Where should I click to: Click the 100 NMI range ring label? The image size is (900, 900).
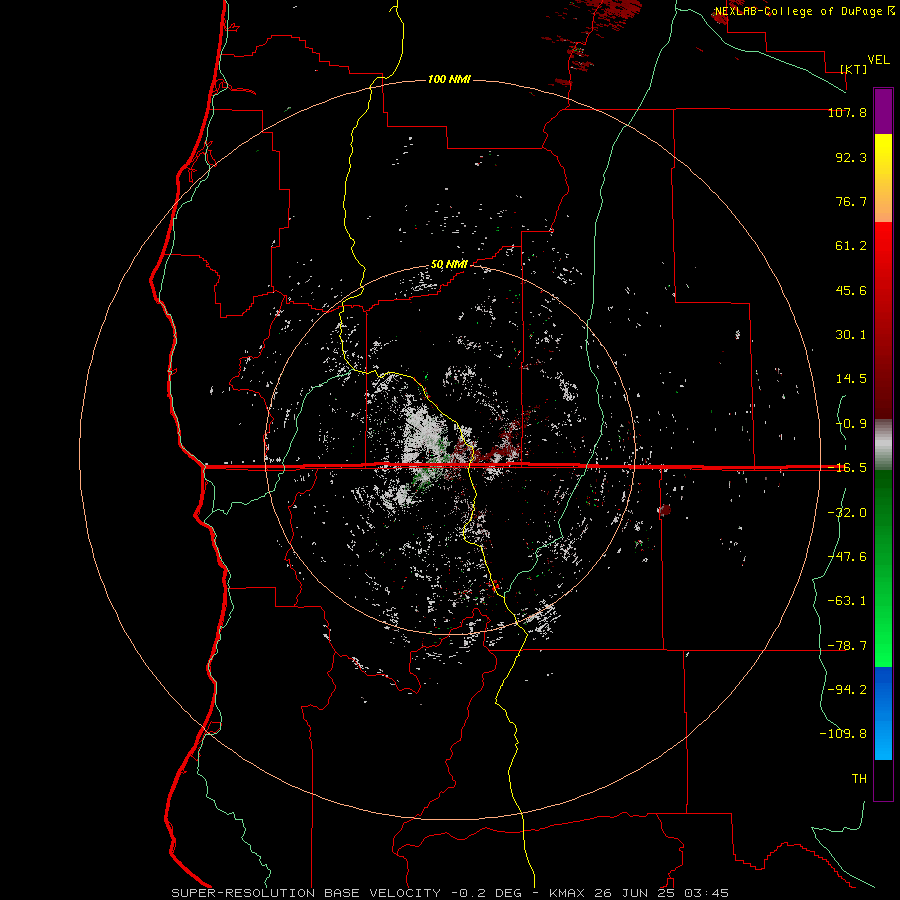click(x=449, y=79)
